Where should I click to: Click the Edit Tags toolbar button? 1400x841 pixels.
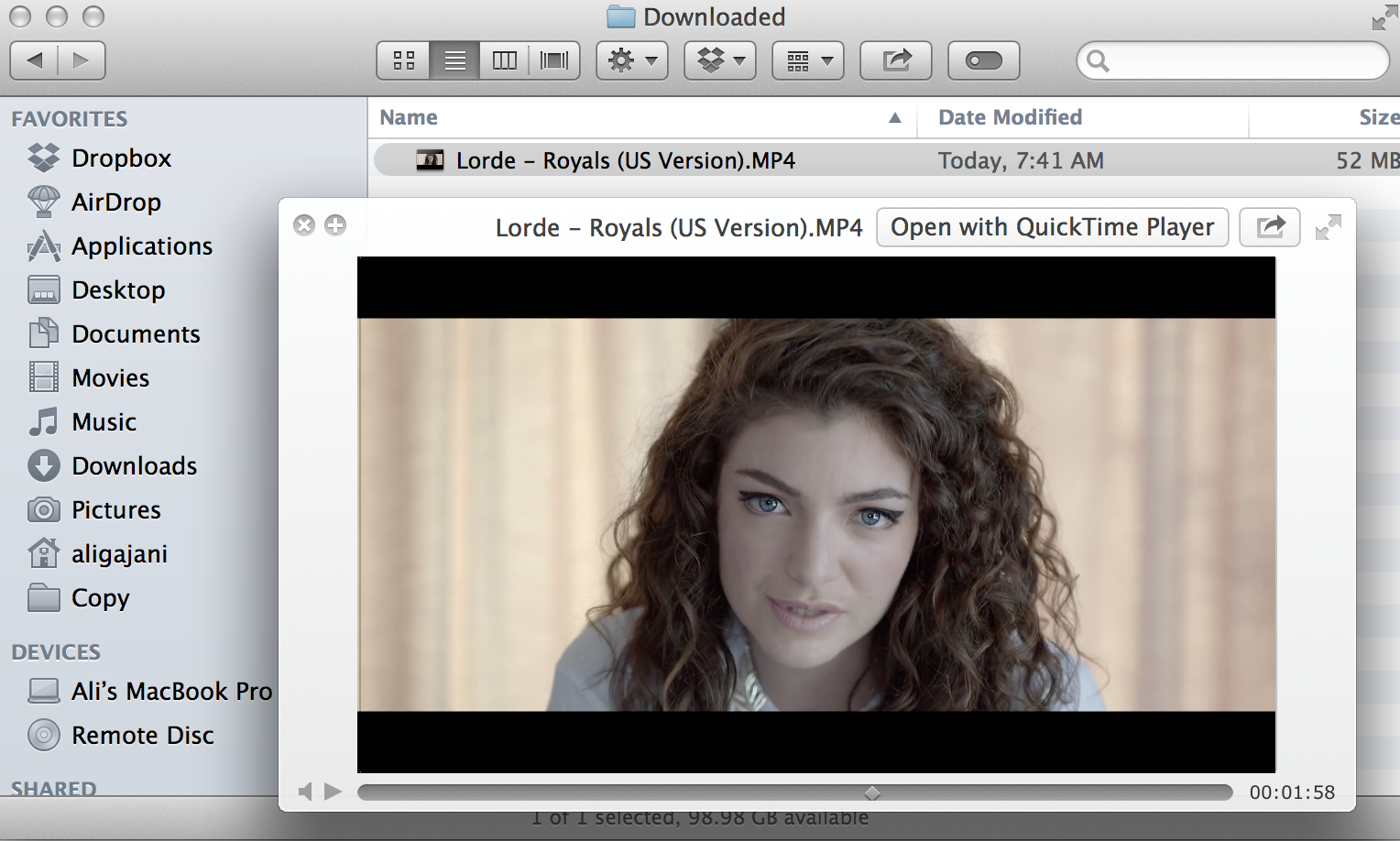(984, 60)
